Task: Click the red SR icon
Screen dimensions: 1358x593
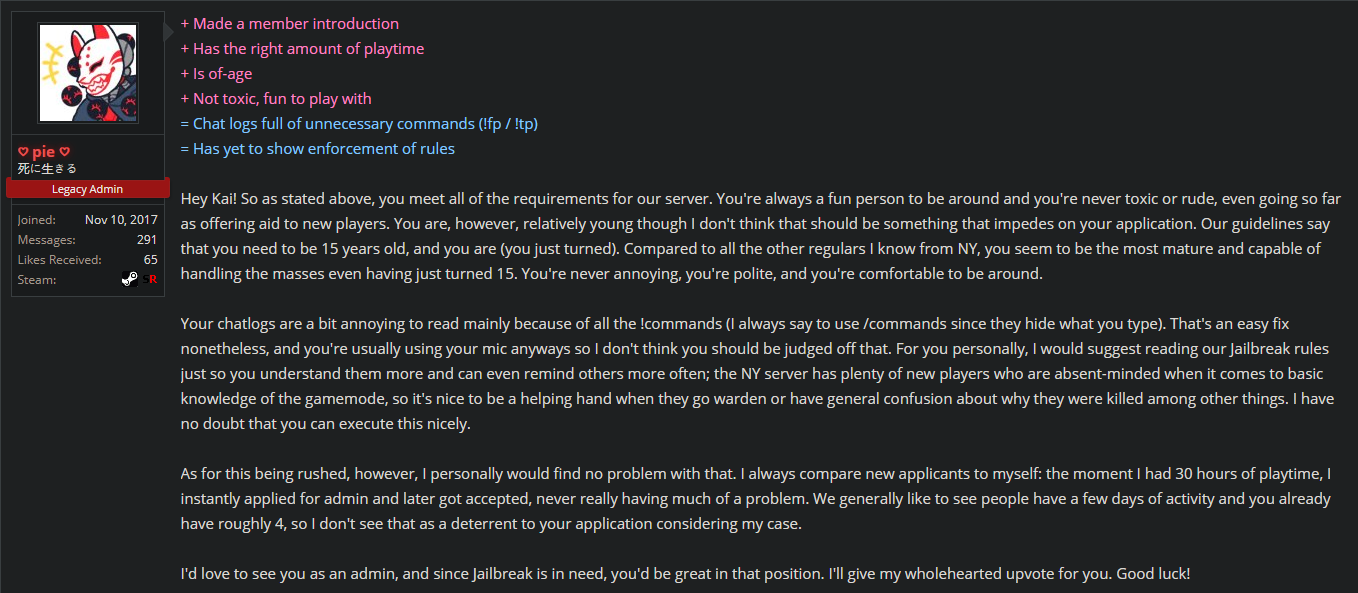Action: pos(149,280)
